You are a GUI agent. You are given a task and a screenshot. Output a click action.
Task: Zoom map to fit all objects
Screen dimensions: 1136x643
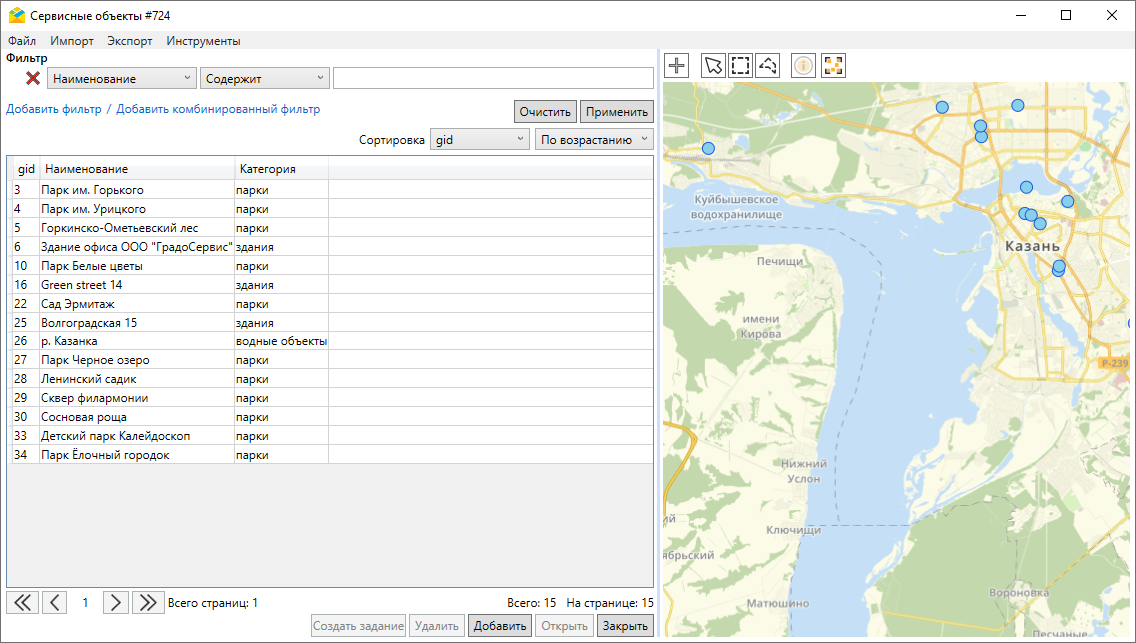click(833, 66)
